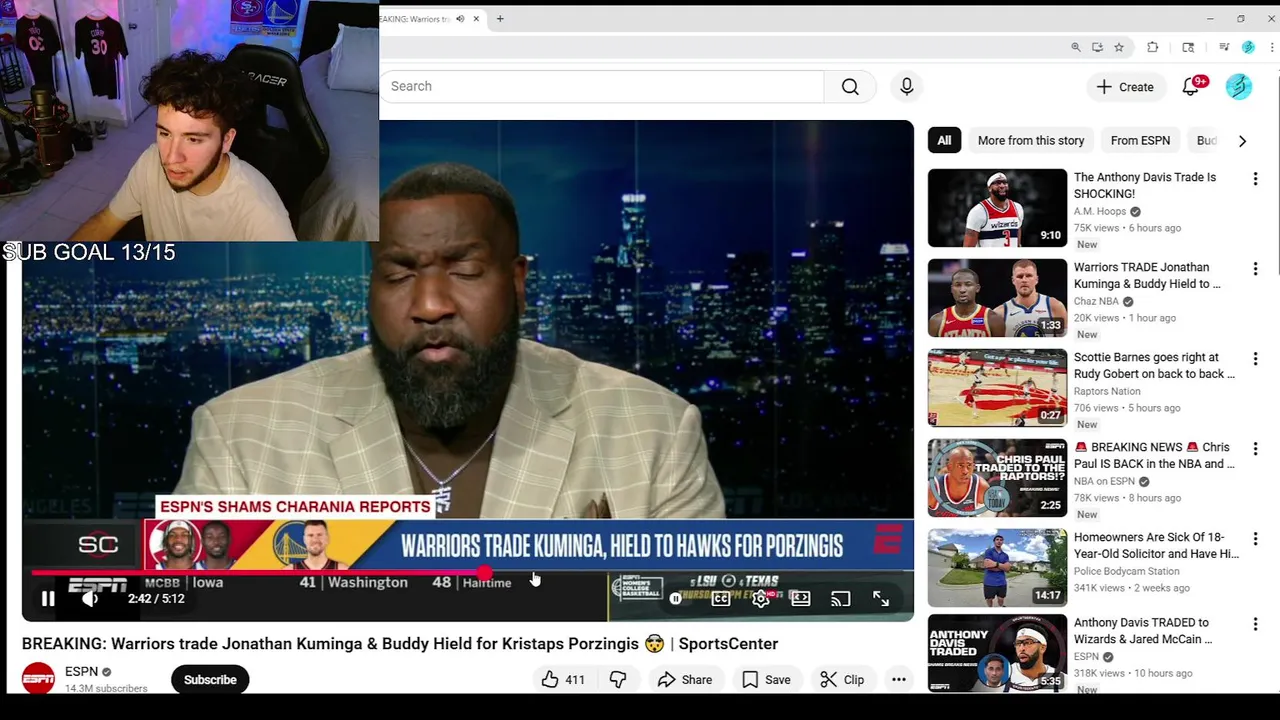Image resolution: width=1280 pixels, height=720 pixels.
Task: Open the Scottie Barnes Raptors Nation thumbnail
Action: click(997, 388)
